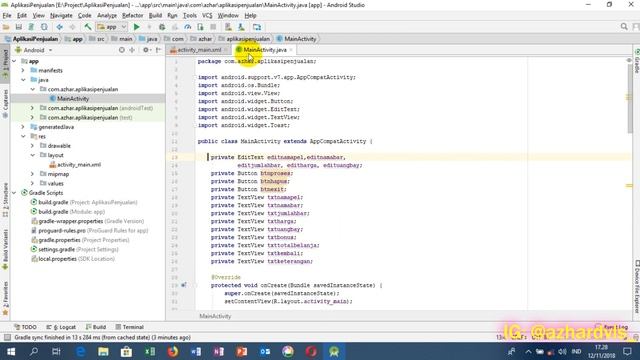Click the collapse all icon in project panel
Image resolution: width=640 pixels, height=360 pixels.
click(132, 50)
